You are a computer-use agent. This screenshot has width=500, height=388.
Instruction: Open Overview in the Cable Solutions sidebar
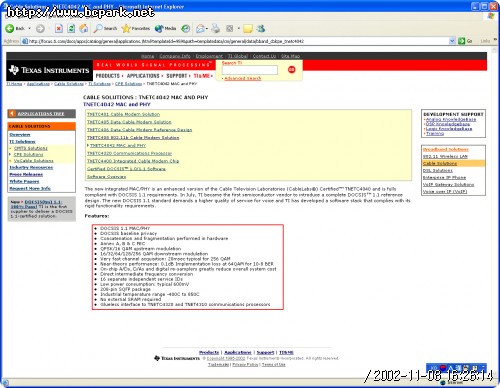coord(20,135)
